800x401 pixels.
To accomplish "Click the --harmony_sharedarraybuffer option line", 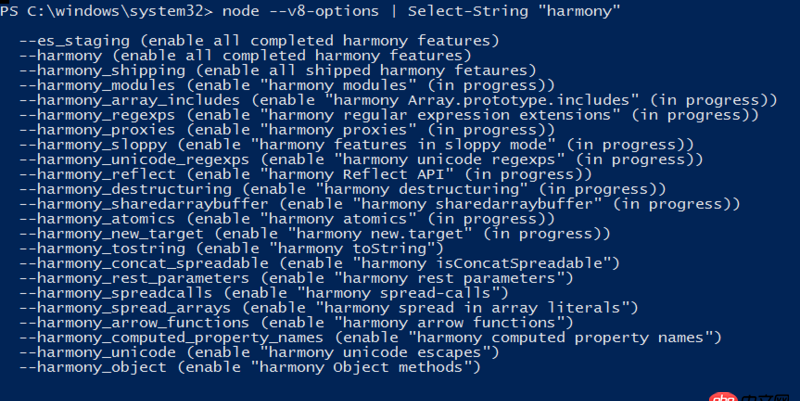I will pyautogui.click(x=380, y=204).
